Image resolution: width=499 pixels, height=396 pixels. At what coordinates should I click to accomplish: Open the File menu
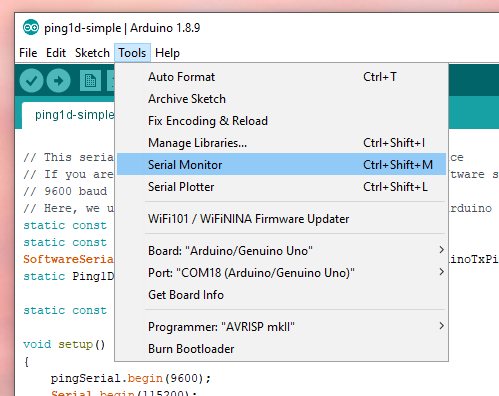[28, 53]
